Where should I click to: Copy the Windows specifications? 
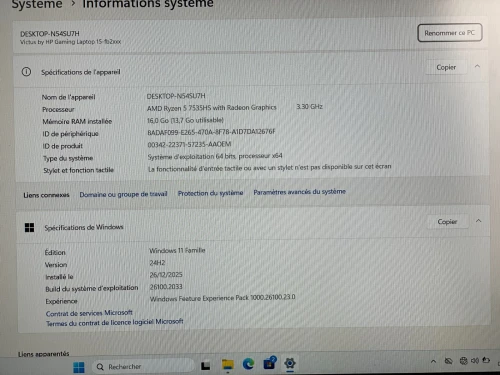447,222
